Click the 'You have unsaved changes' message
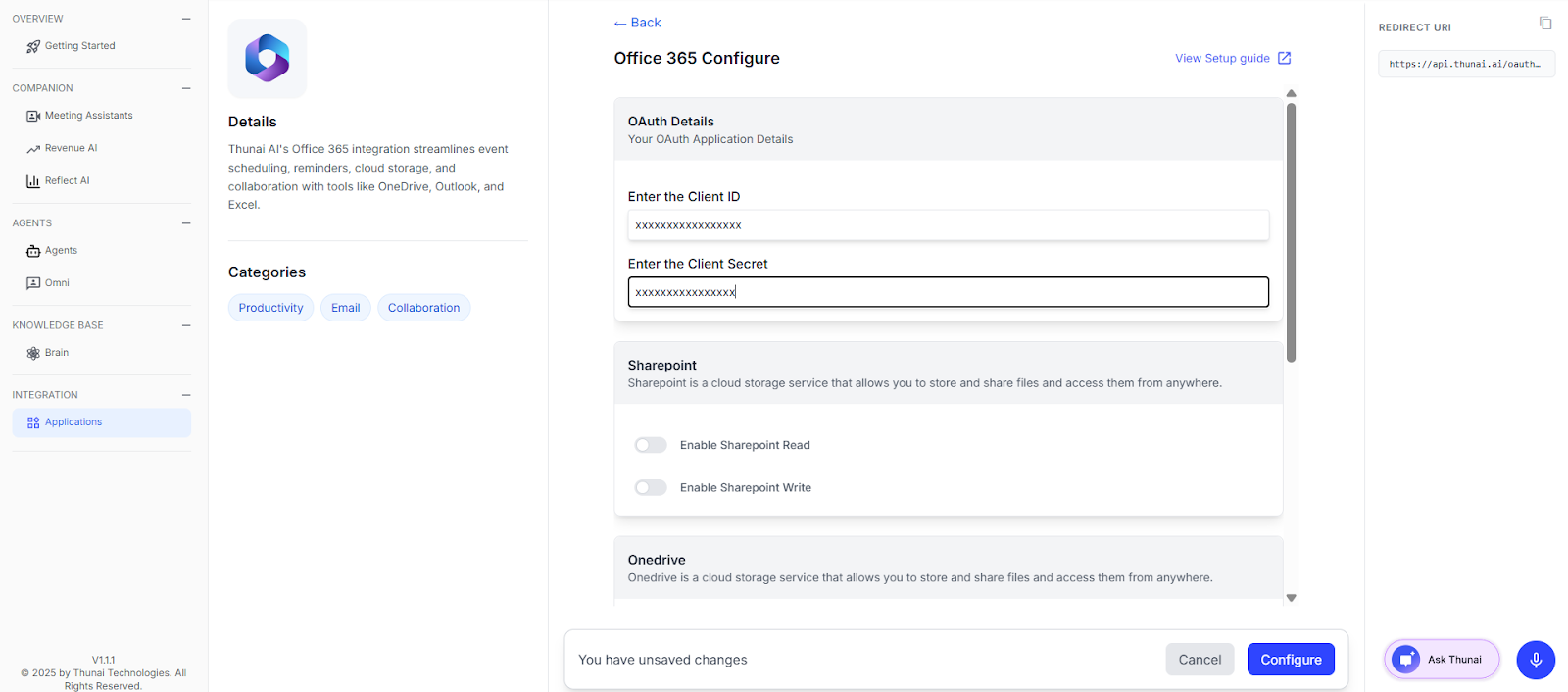 662,660
